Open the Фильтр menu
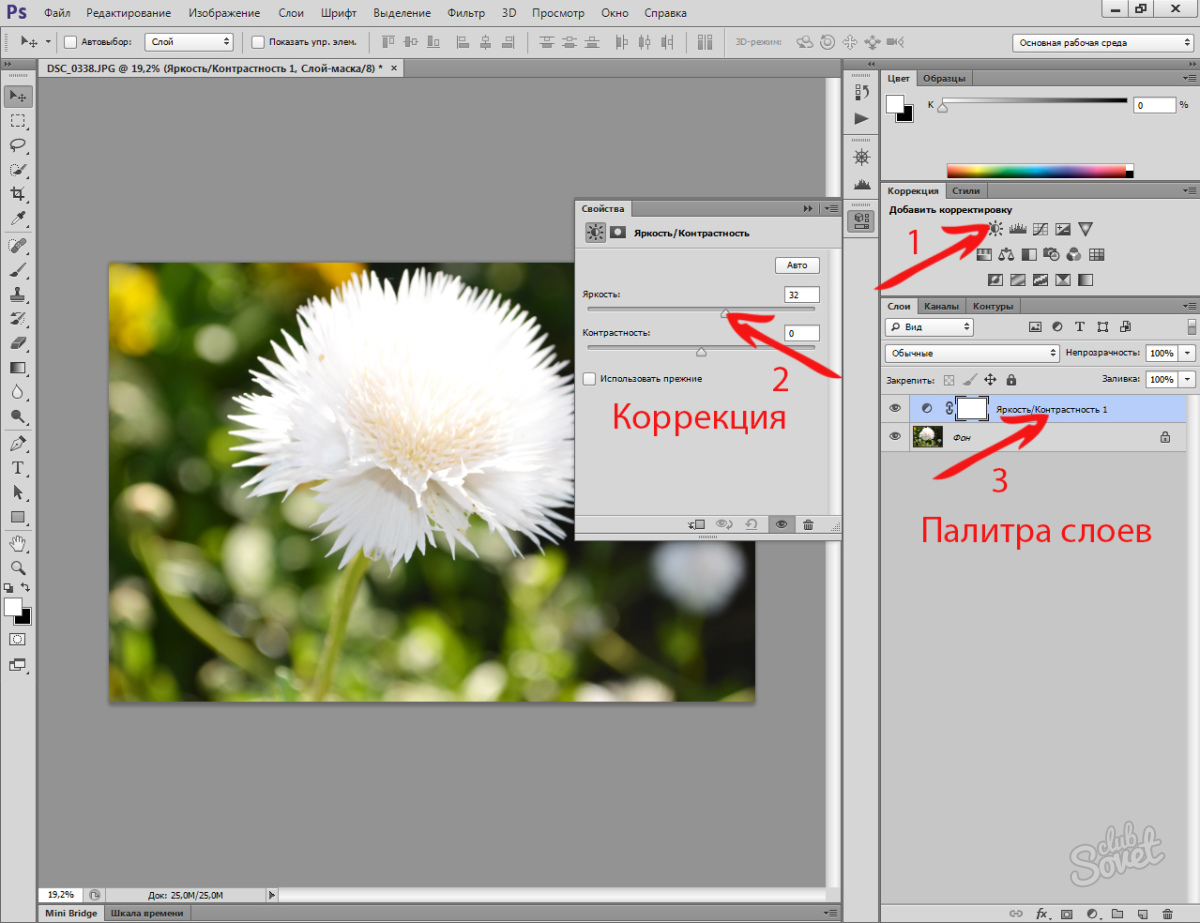This screenshot has width=1200, height=923. coord(465,14)
